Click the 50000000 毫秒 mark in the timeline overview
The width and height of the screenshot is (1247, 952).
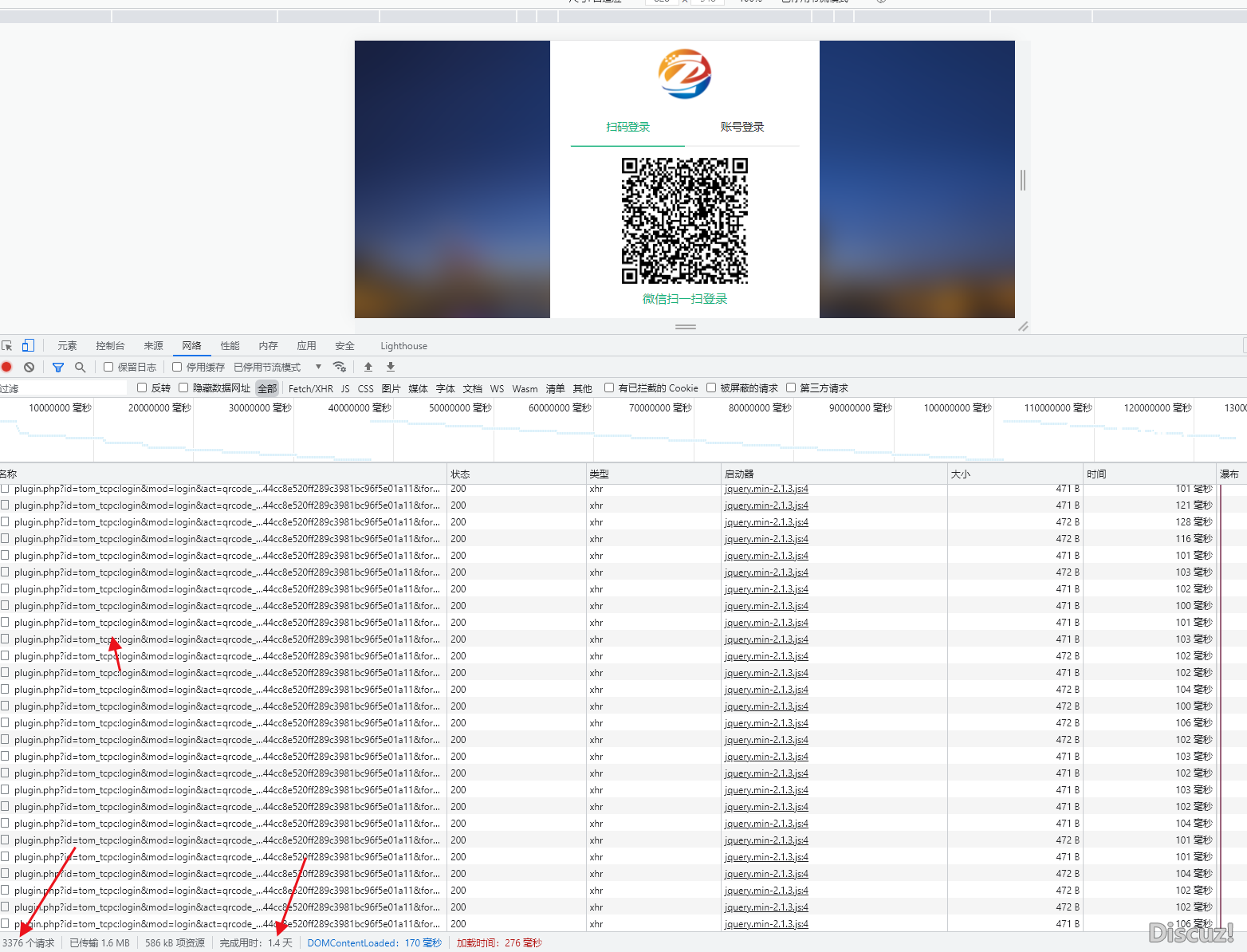point(460,408)
